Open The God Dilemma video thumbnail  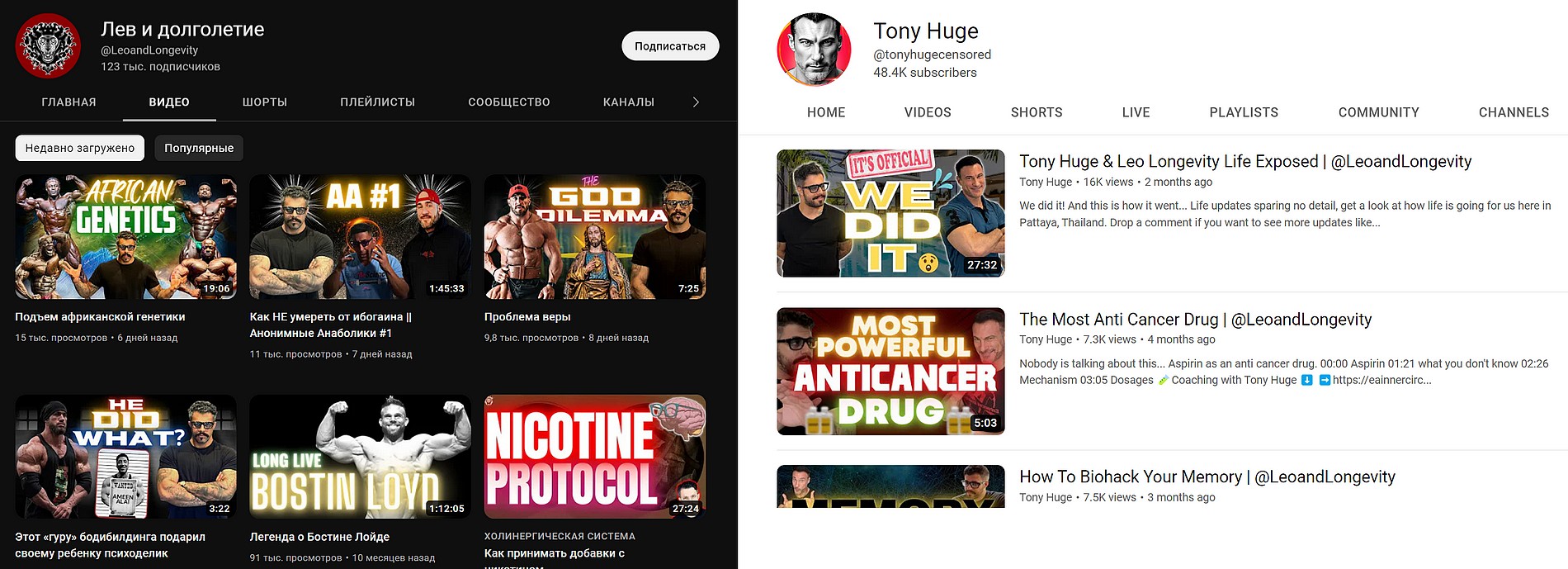coord(594,237)
